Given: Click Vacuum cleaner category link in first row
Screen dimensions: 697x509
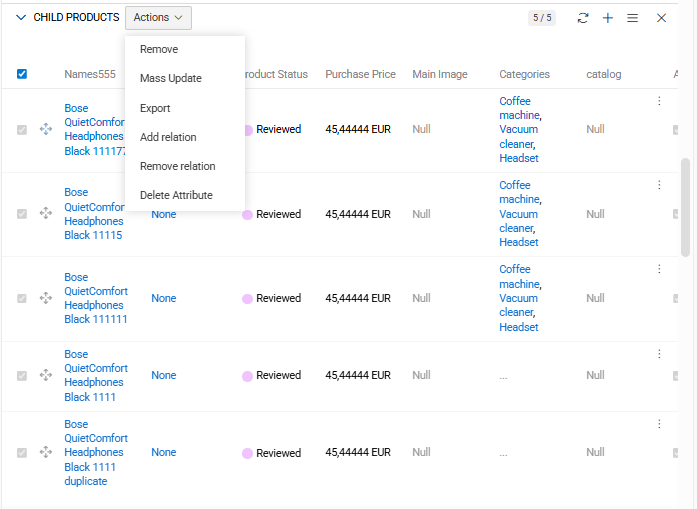Looking at the screenshot, I should (x=518, y=136).
